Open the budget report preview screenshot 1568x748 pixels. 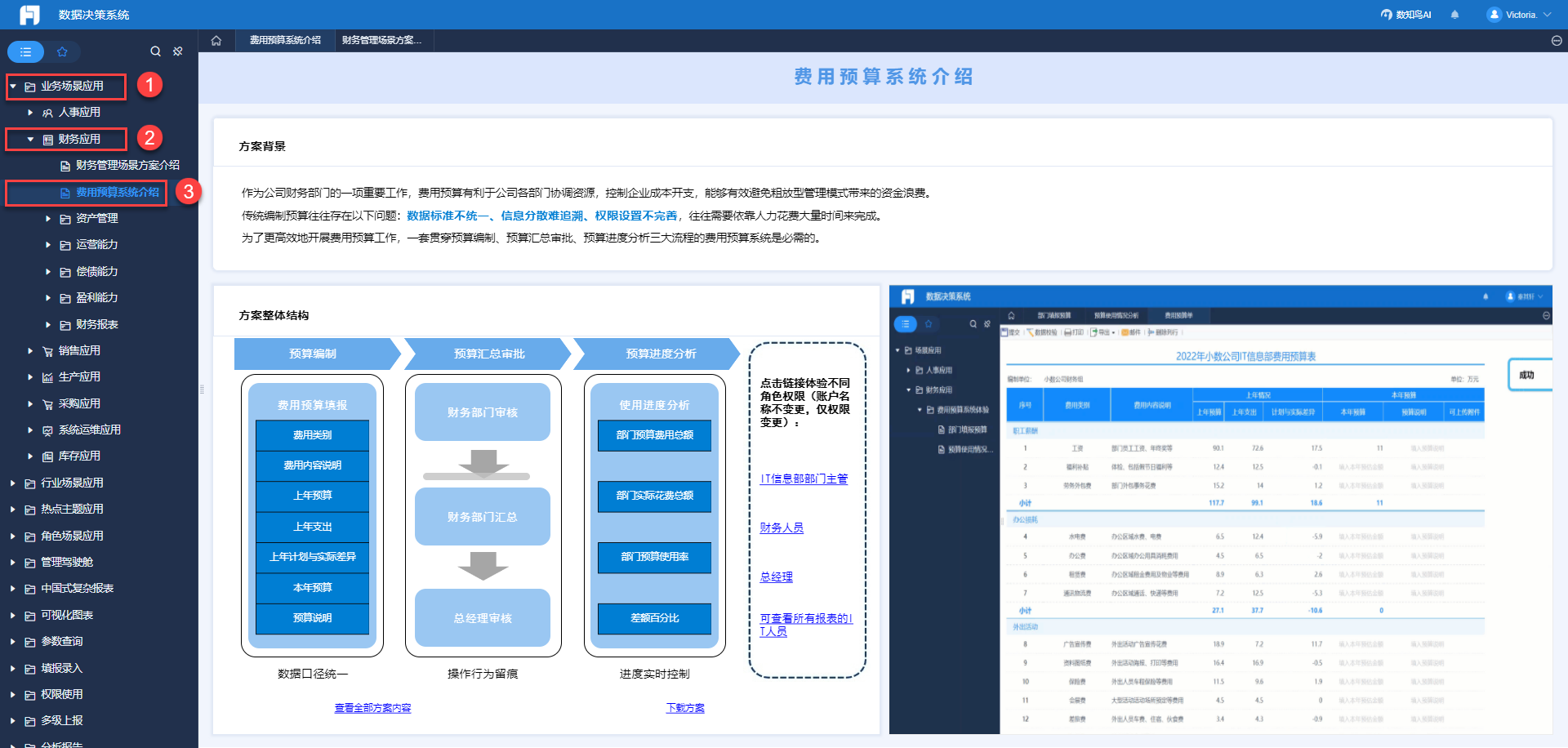click(x=1220, y=510)
